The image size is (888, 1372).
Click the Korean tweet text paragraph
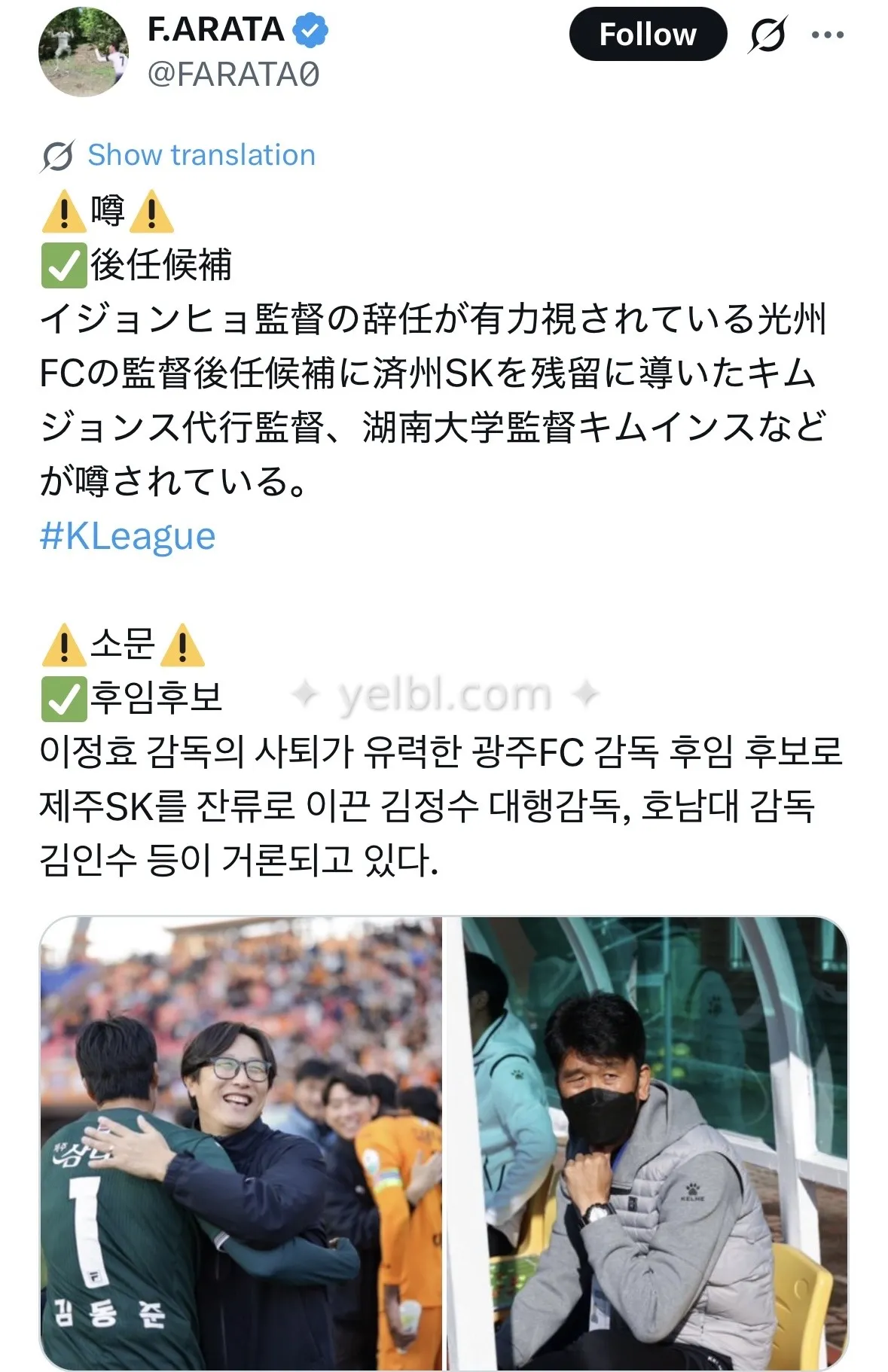point(441,805)
